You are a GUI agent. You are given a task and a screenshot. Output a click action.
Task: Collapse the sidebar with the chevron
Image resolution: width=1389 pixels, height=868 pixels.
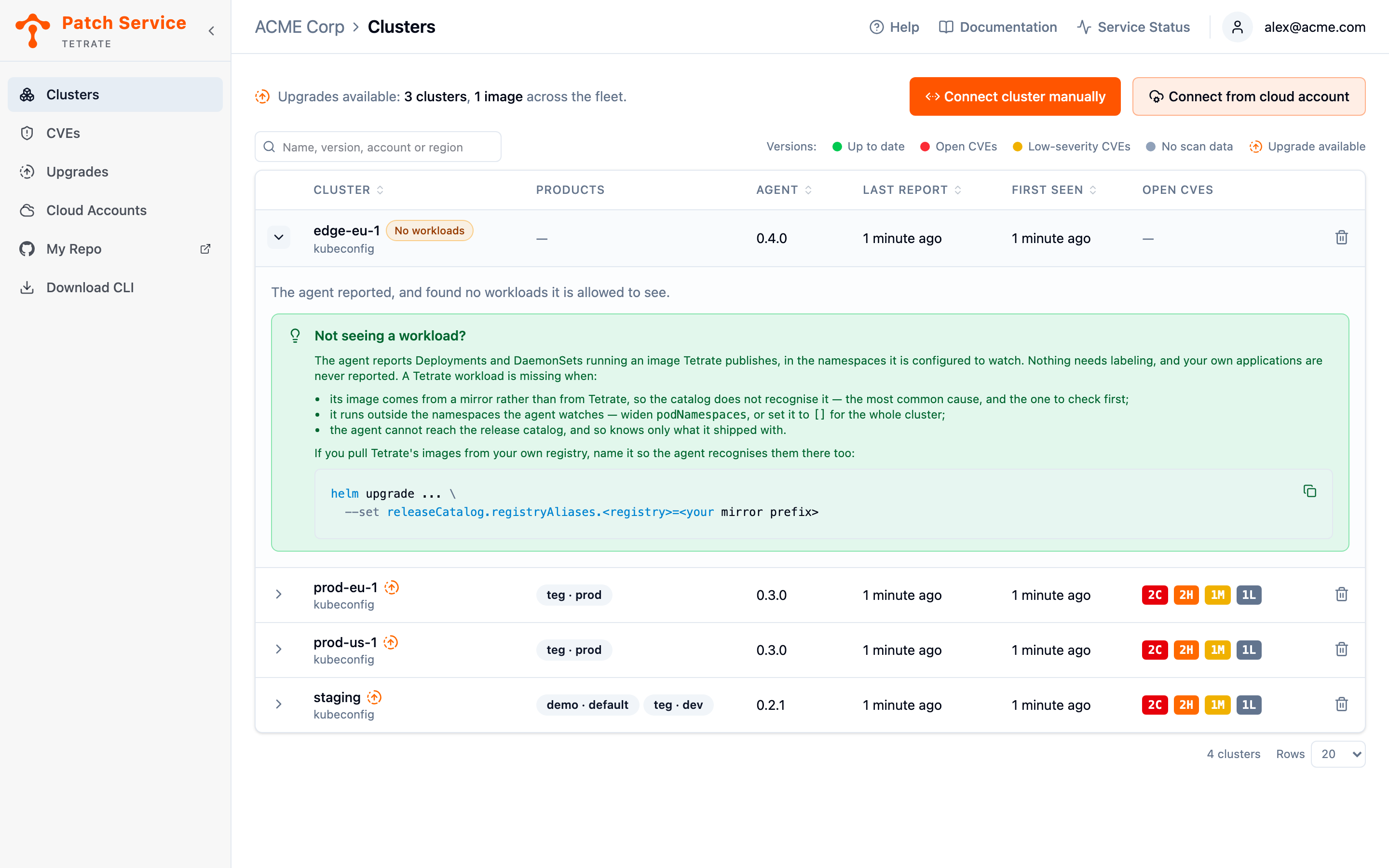[x=211, y=30]
